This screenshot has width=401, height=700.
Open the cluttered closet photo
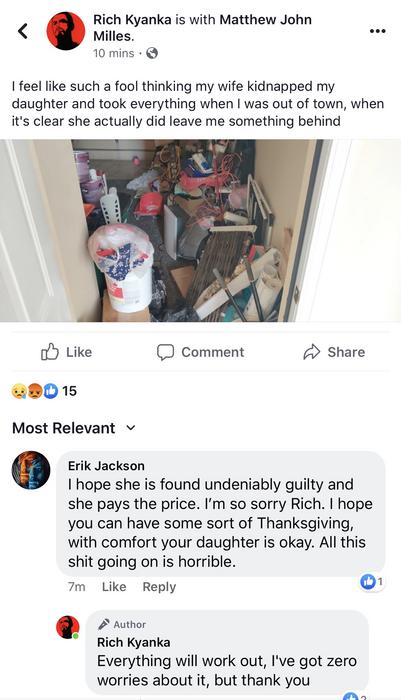click(200, 230)
